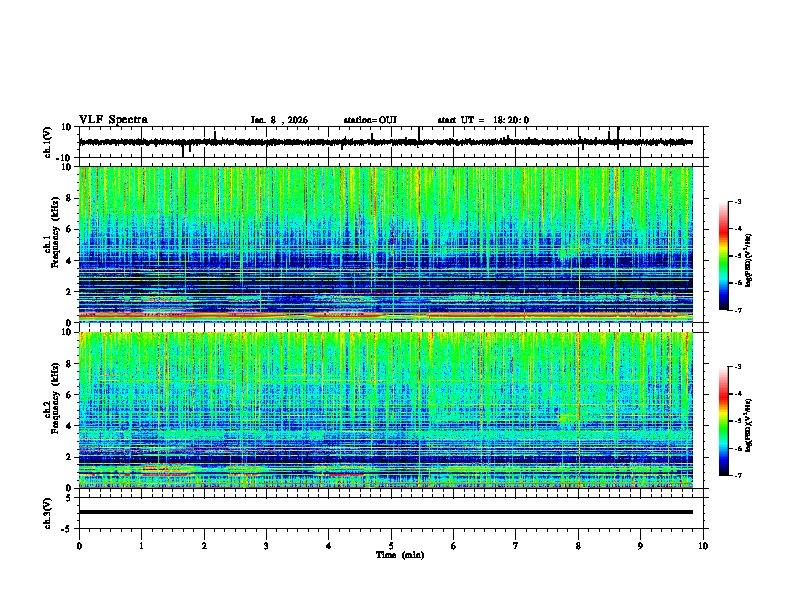
Task: Click the "ch.1(V)" waveform axis label
Action: pyautogui.click(x=48, y=142)
